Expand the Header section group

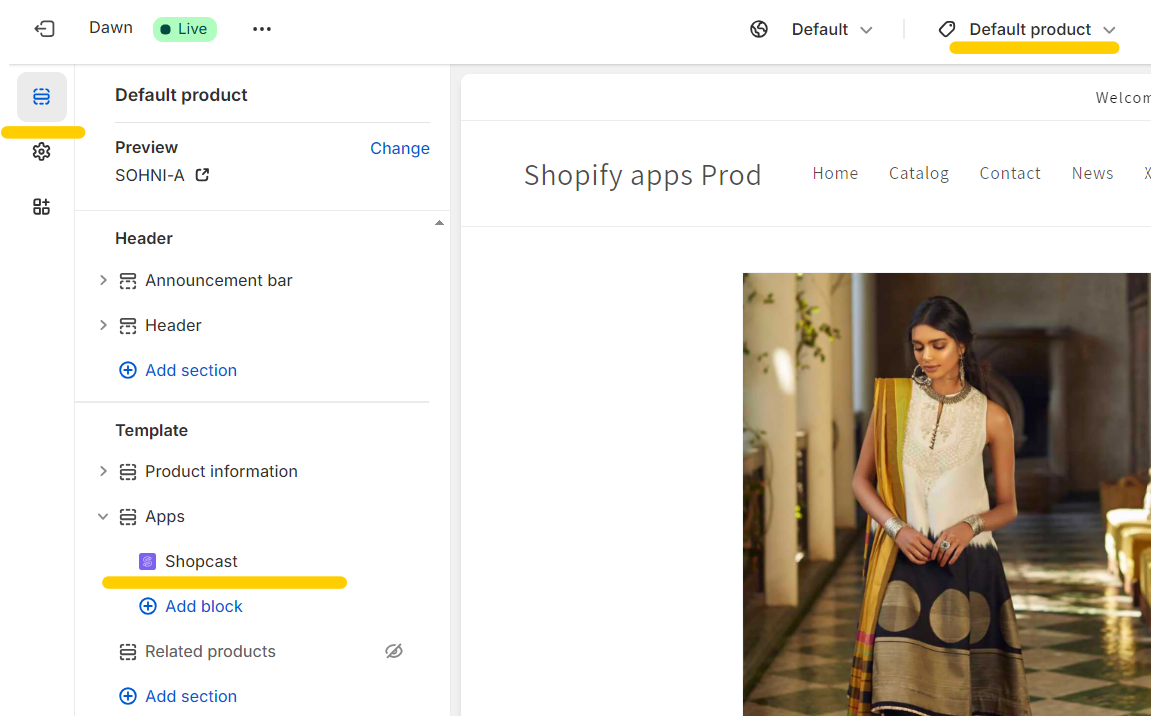(103, 325)
